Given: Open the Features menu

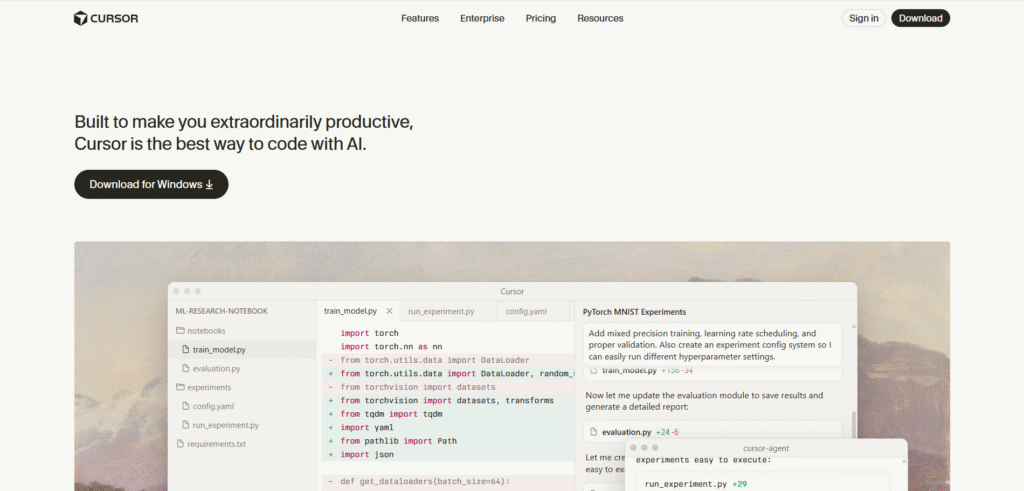Looking at the screenshot, I should tap(420, 18).
